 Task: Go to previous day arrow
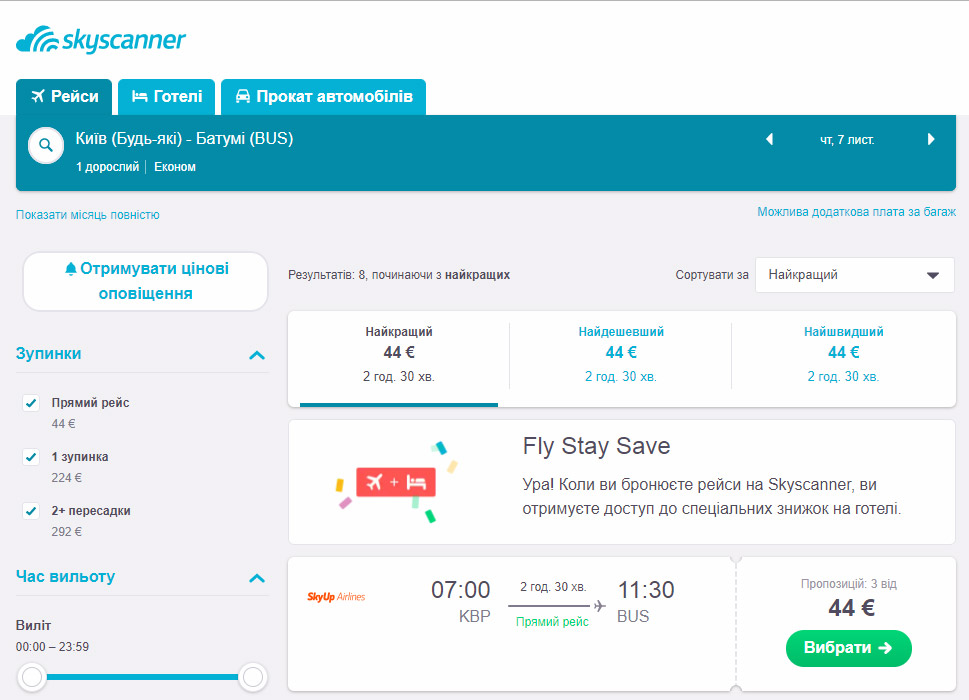coord(769,140)
